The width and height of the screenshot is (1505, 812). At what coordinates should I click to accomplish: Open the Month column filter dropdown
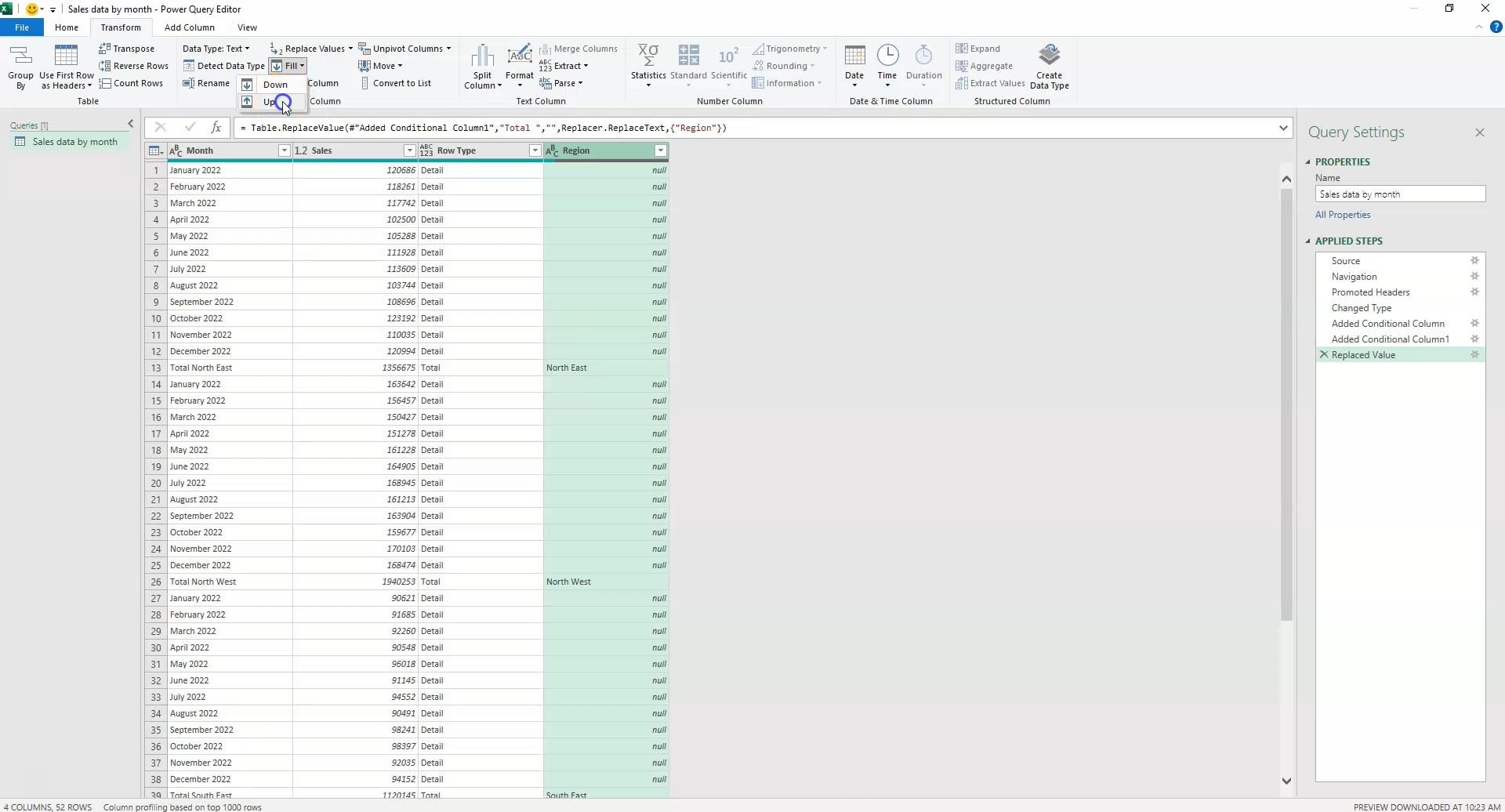(284, 150)
